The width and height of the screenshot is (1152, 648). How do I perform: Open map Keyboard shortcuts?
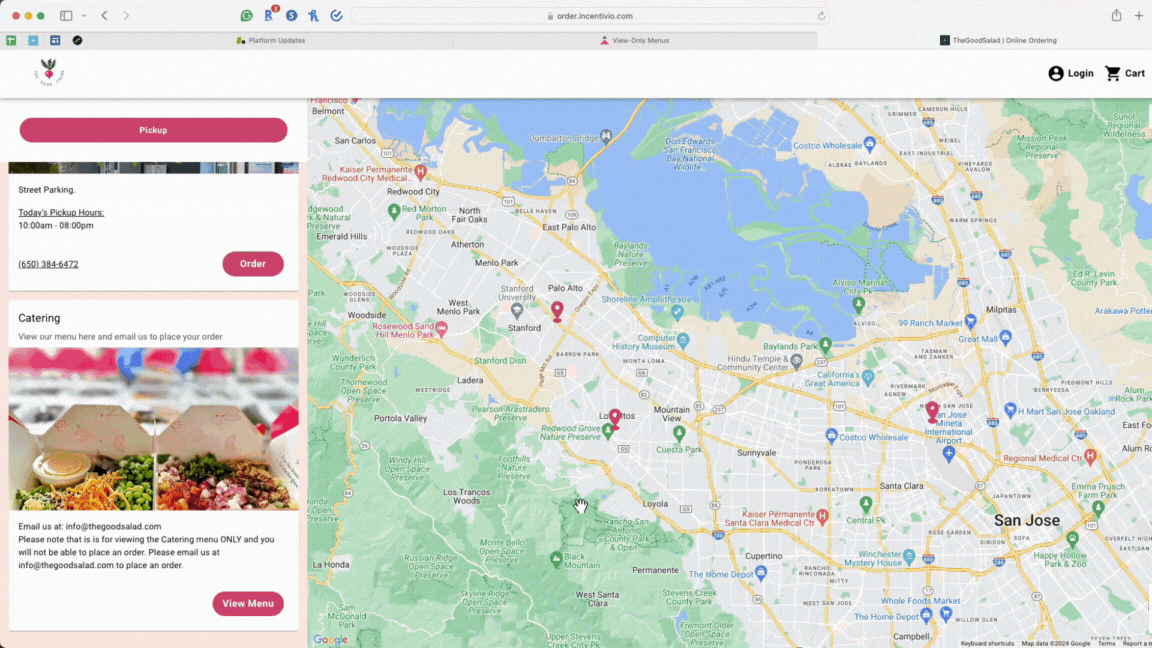(987, 644)
